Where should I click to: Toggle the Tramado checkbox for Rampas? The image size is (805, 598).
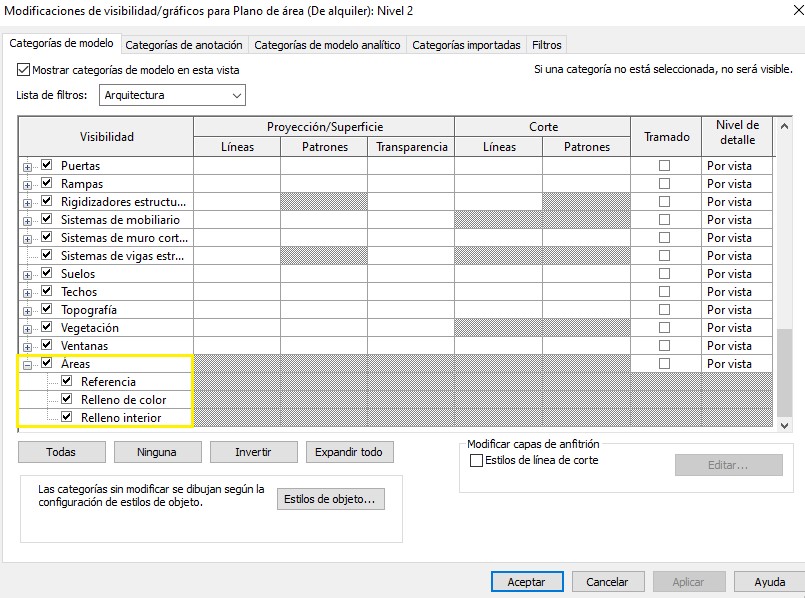click(x=664, y=184)
